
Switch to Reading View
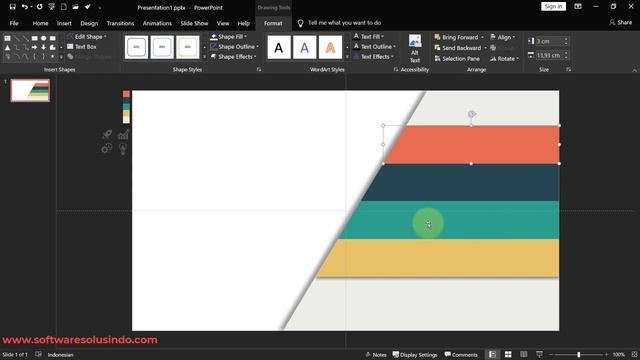(x=524, y=354)
